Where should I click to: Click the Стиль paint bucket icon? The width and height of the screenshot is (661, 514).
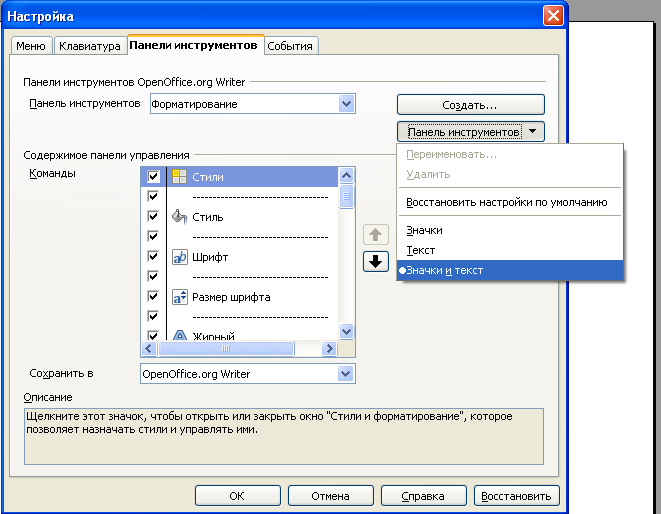(180, 217)
